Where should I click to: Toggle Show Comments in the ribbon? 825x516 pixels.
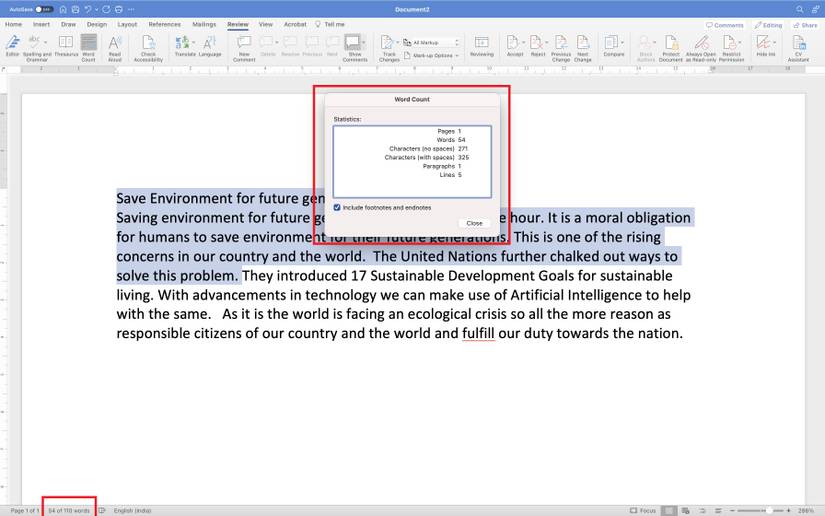354,48
